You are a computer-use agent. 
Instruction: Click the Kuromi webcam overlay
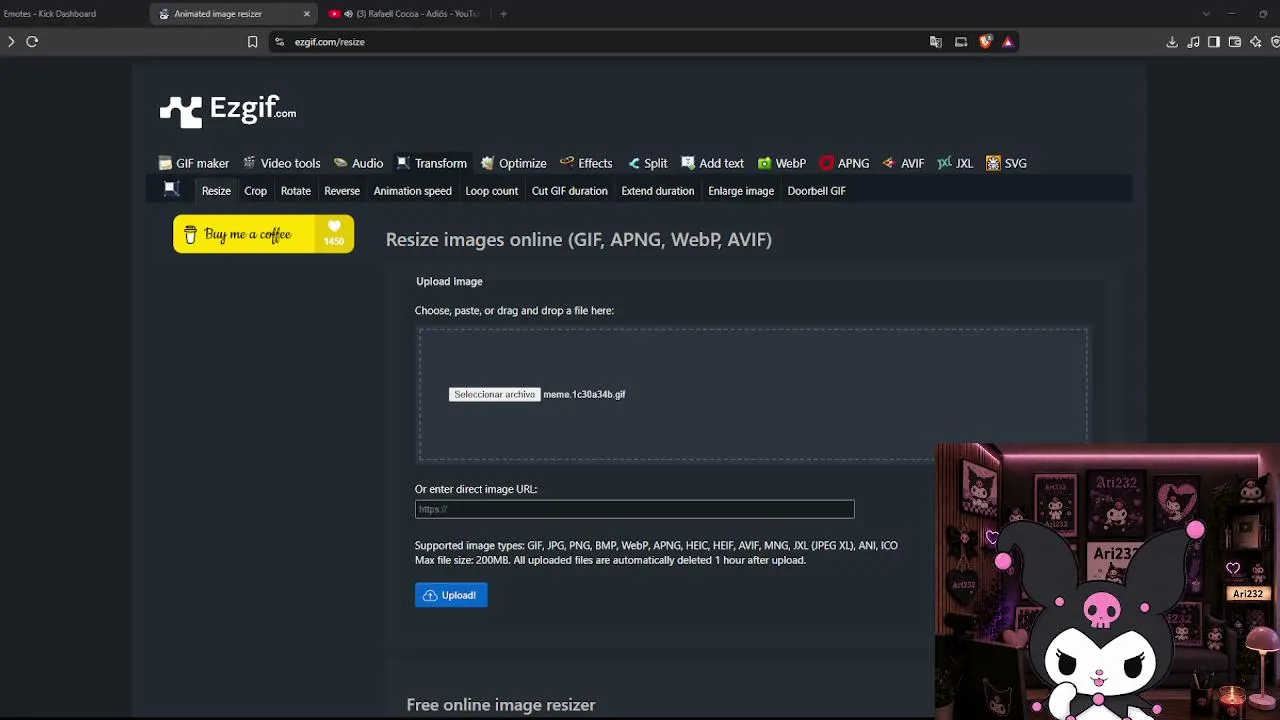(1107, 582)
